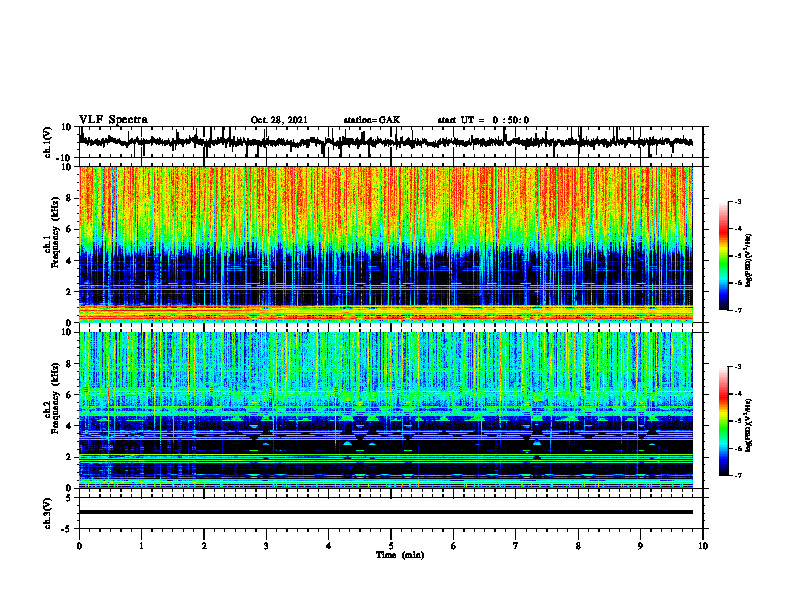This screenshot has height=612, width=792.
Task: Click the "ch.3(V)" axis label
Action: 47,513
